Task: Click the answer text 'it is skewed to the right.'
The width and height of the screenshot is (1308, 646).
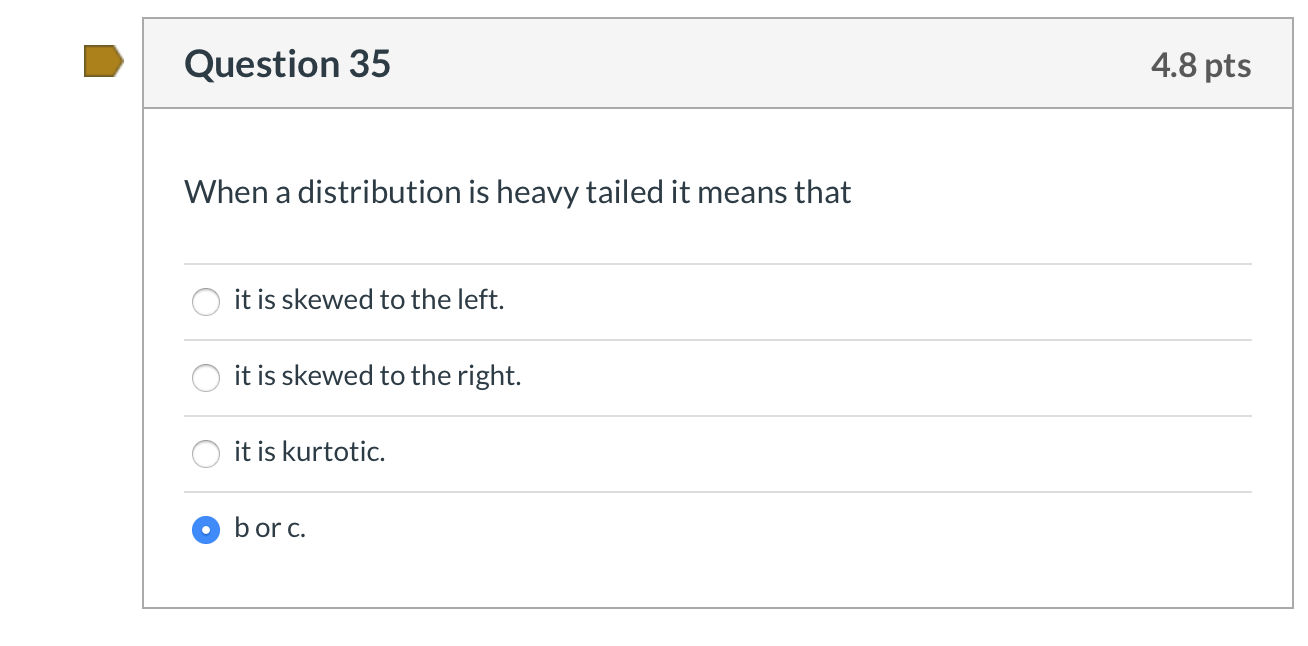Action: pyautogui.click(x=377, y=376)
